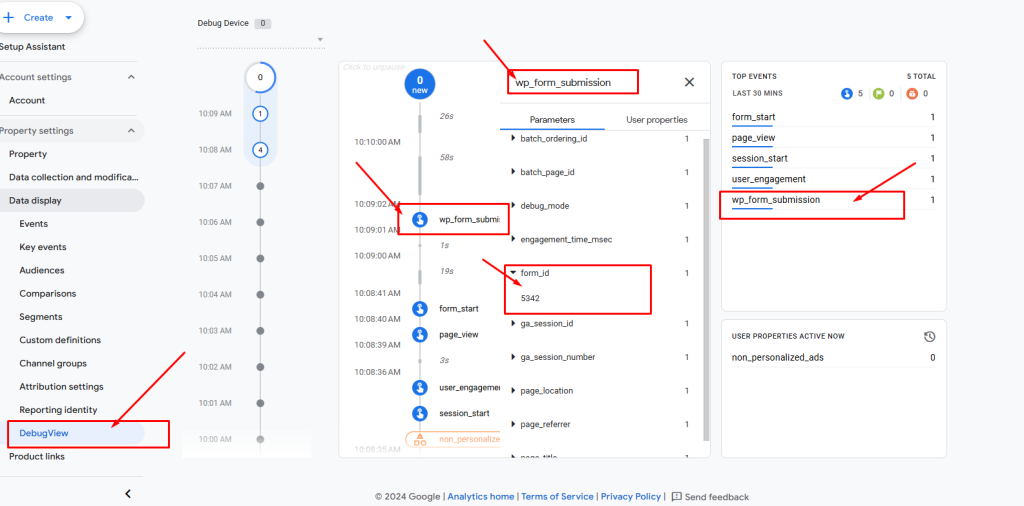The height and width of the screenshot is (506, 1024).
Task: Expand the page_referrer parameter
Action: (x=513, y=424)
